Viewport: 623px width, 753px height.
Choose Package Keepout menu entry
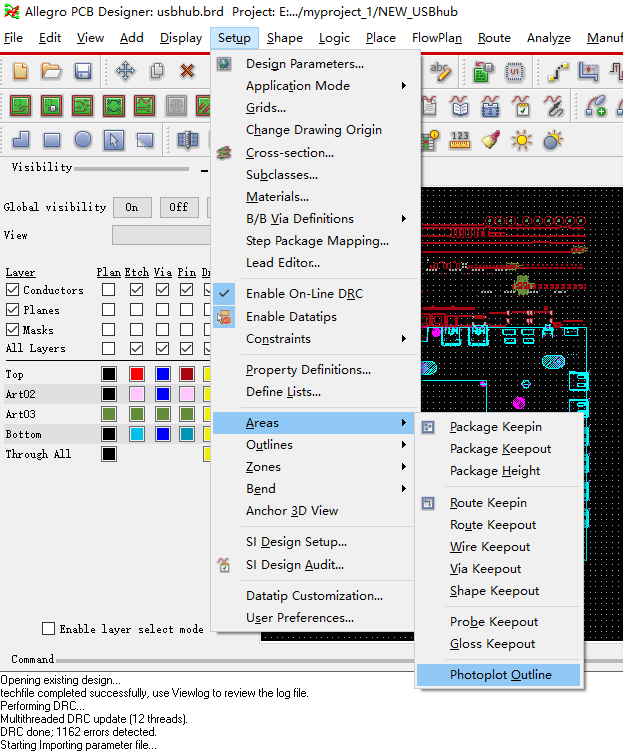pos(499,449)
